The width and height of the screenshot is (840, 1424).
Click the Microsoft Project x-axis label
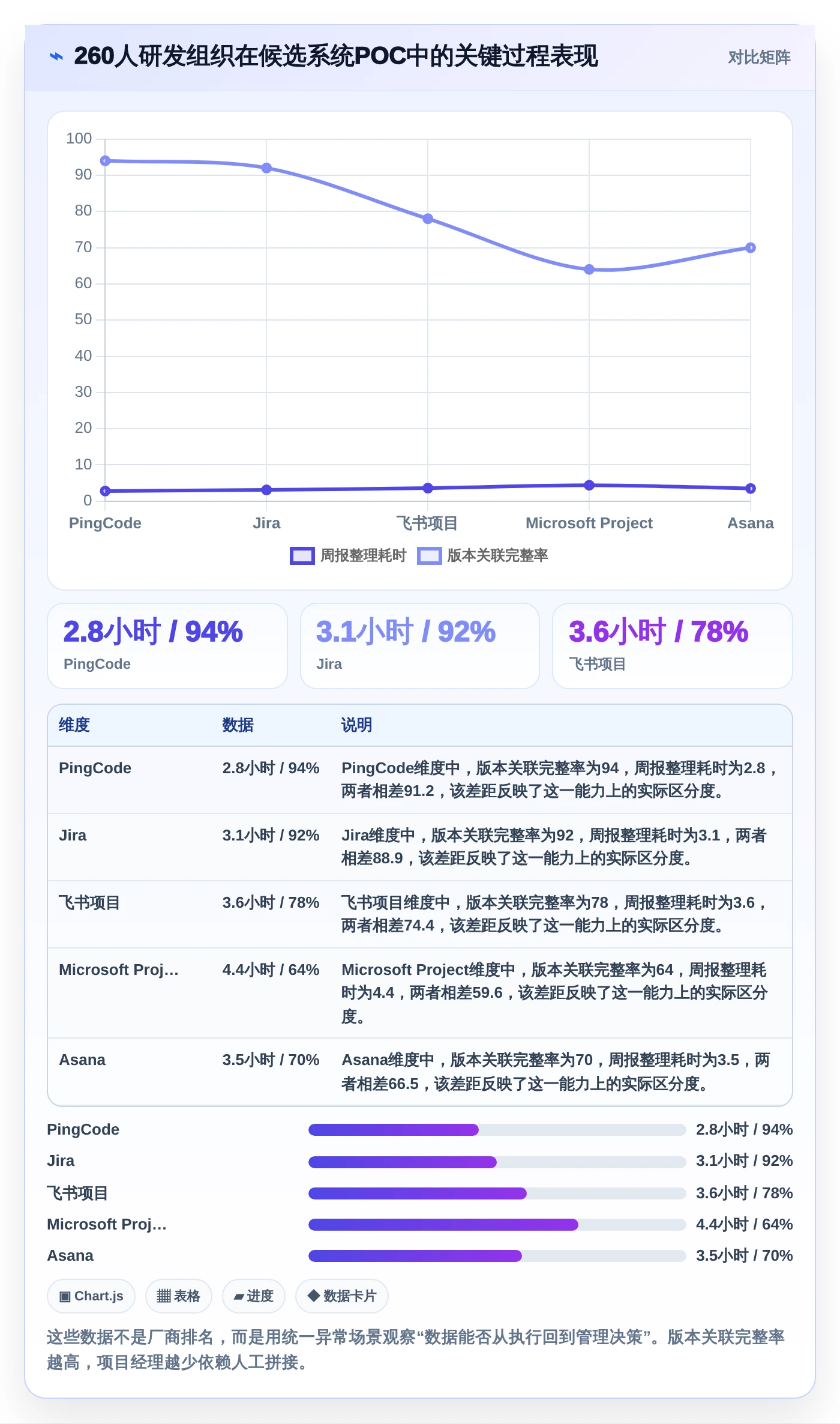tap(589, 523)
